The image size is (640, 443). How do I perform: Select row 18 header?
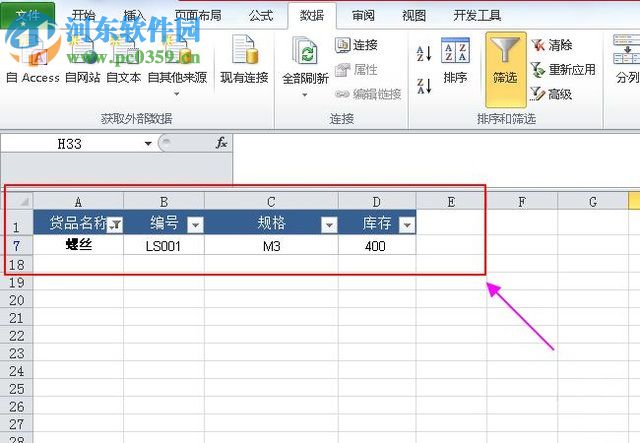point(16,265)
